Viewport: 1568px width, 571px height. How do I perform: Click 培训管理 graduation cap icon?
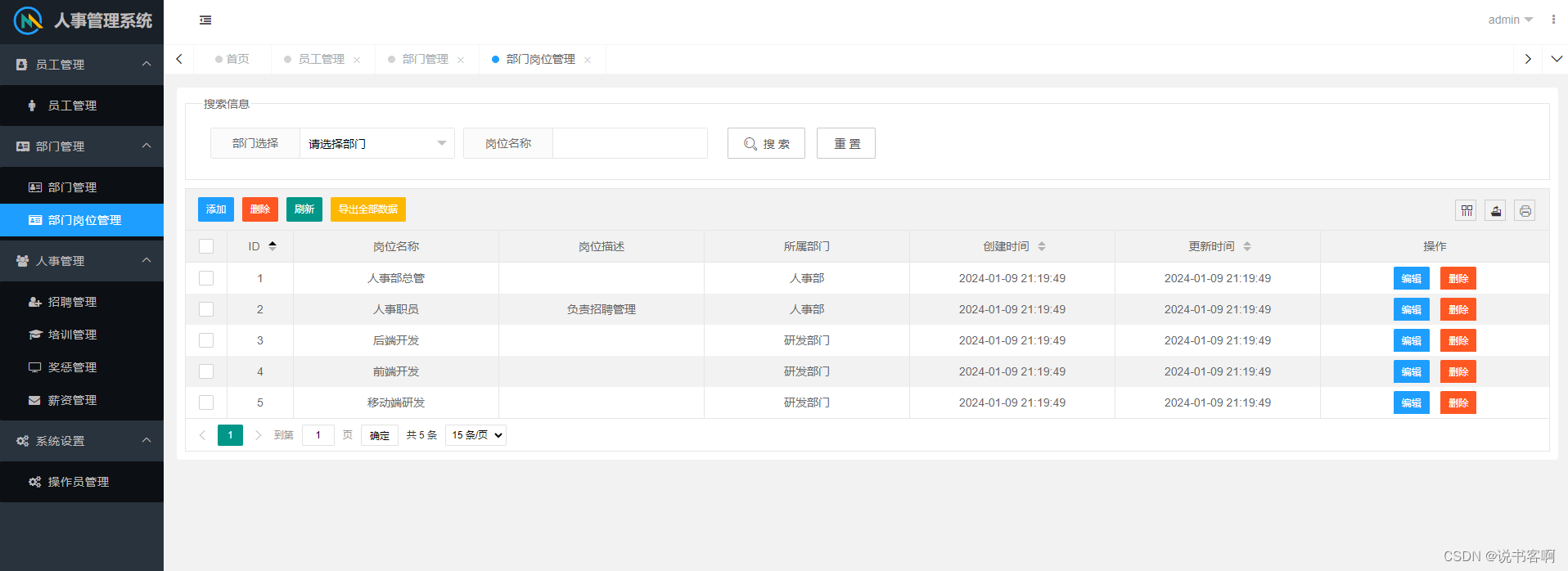(35, 335)
